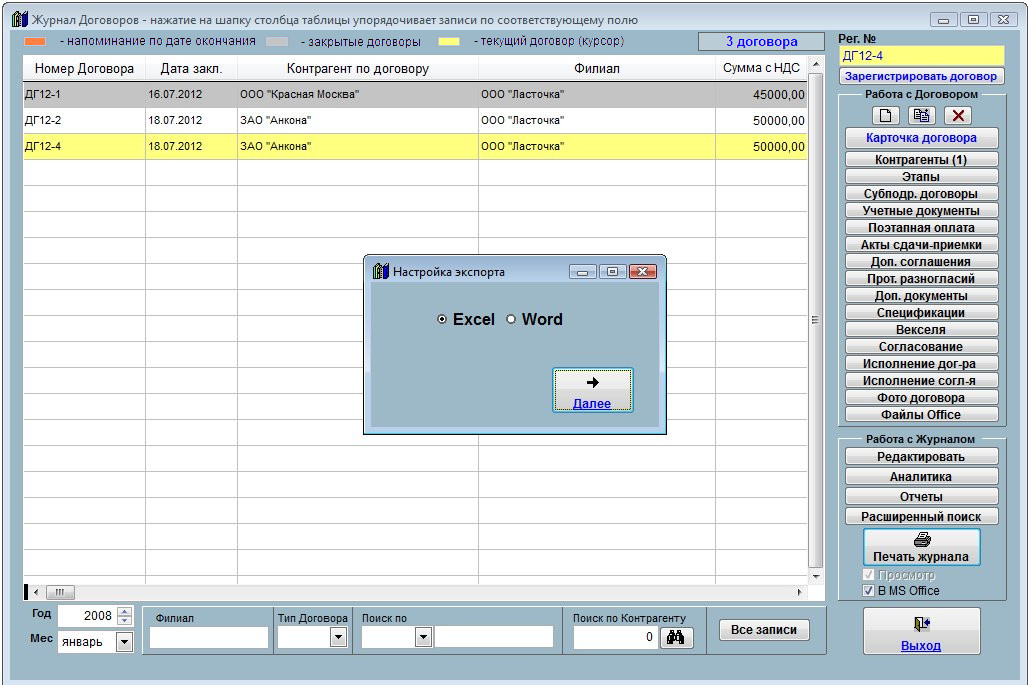Open the Мес month dropdown
The width and height of the screenshot is (1028, 685).
coord(124,642)
